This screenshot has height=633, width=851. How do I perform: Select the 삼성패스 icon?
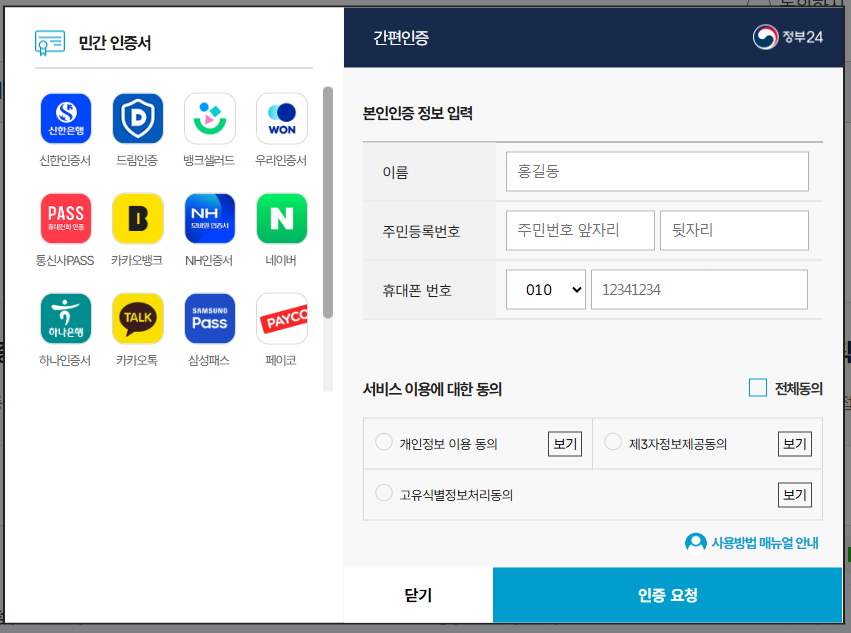click(x=210, y=319)
